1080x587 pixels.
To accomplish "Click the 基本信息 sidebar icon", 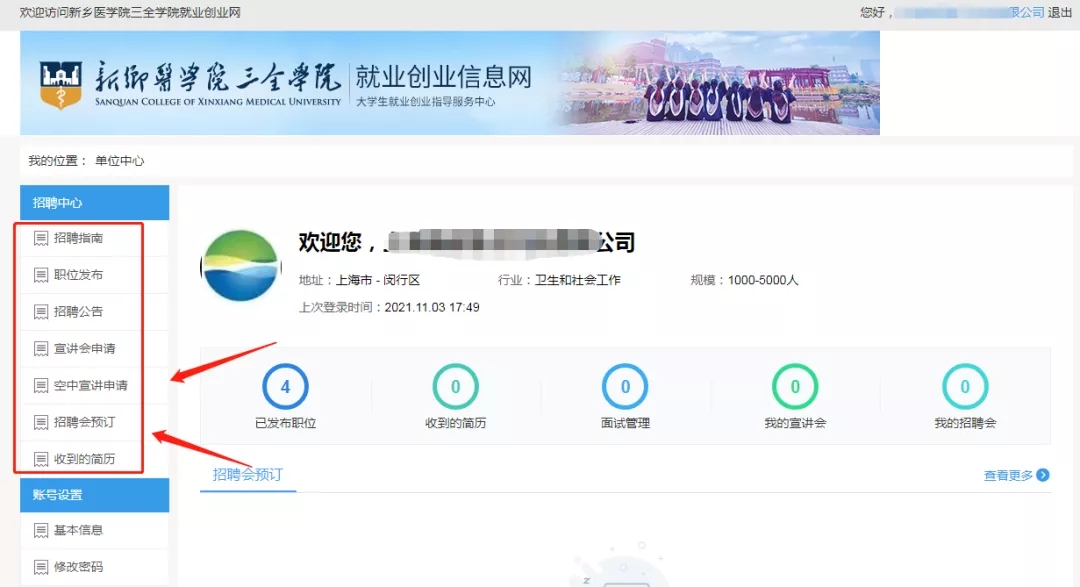I will [41, 530].
